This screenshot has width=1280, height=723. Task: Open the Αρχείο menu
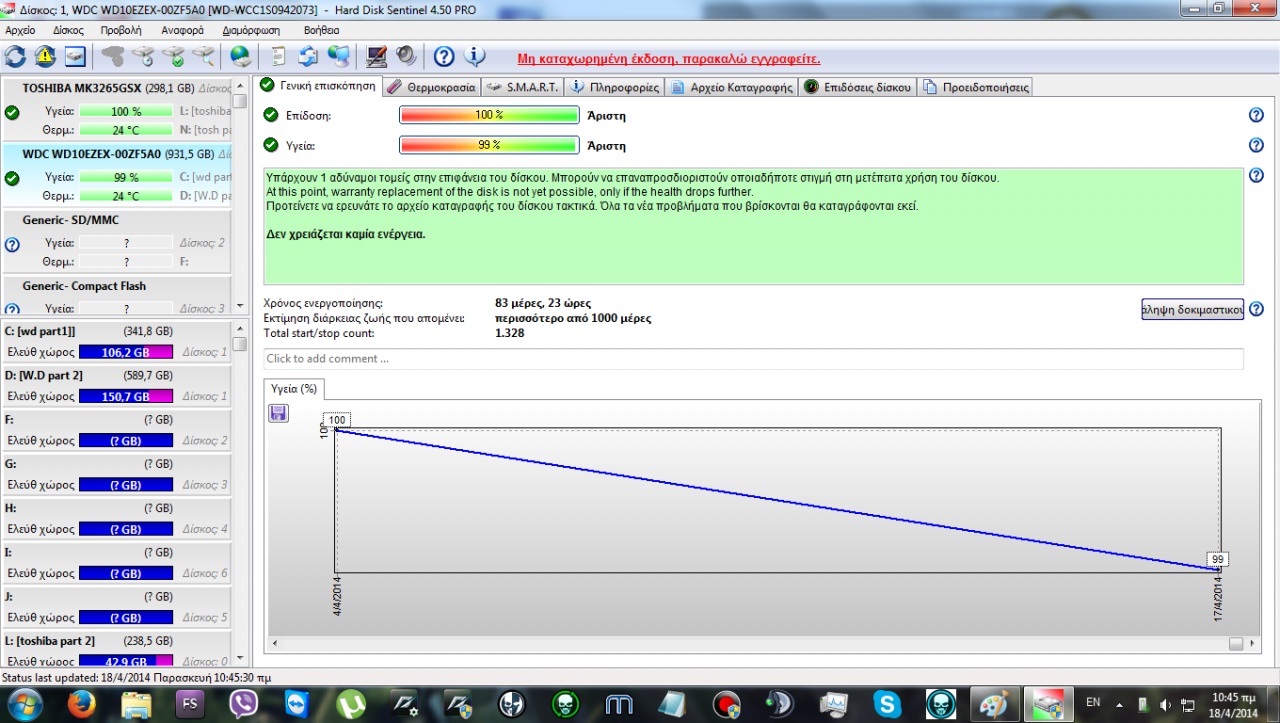[x=20, y=30]
